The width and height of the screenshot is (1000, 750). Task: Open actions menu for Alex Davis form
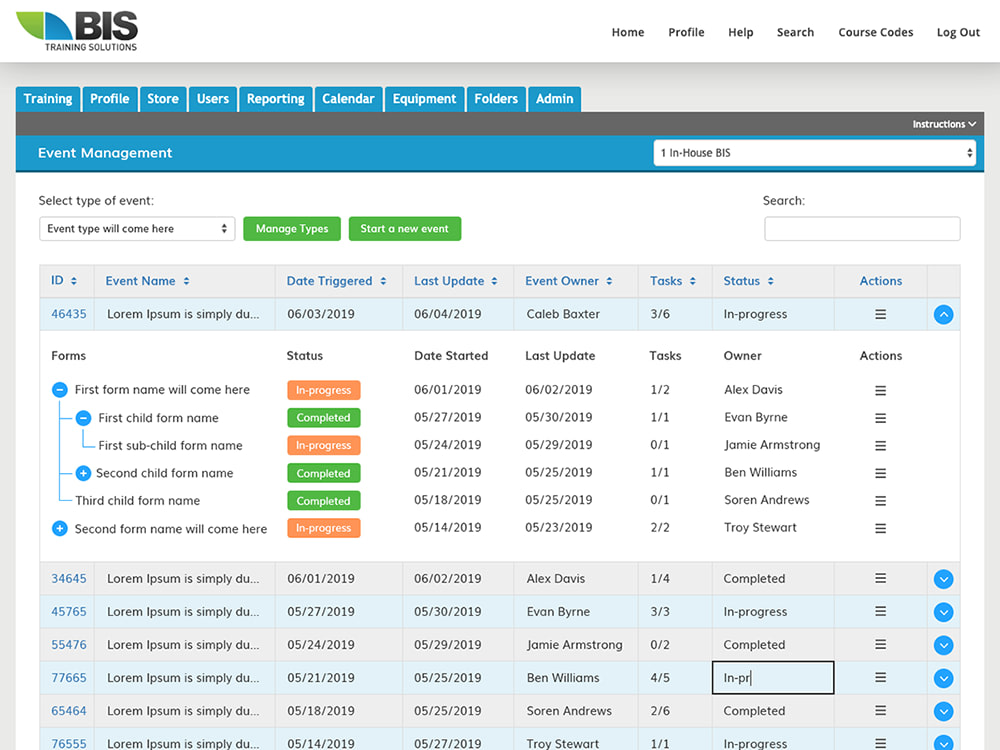pyautogui.click(x=880, y=390)
